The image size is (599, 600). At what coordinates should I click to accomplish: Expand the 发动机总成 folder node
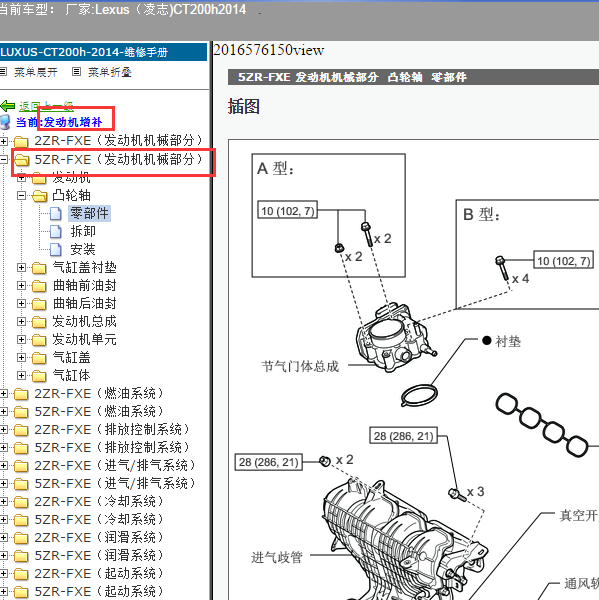(x=21, y=321)
